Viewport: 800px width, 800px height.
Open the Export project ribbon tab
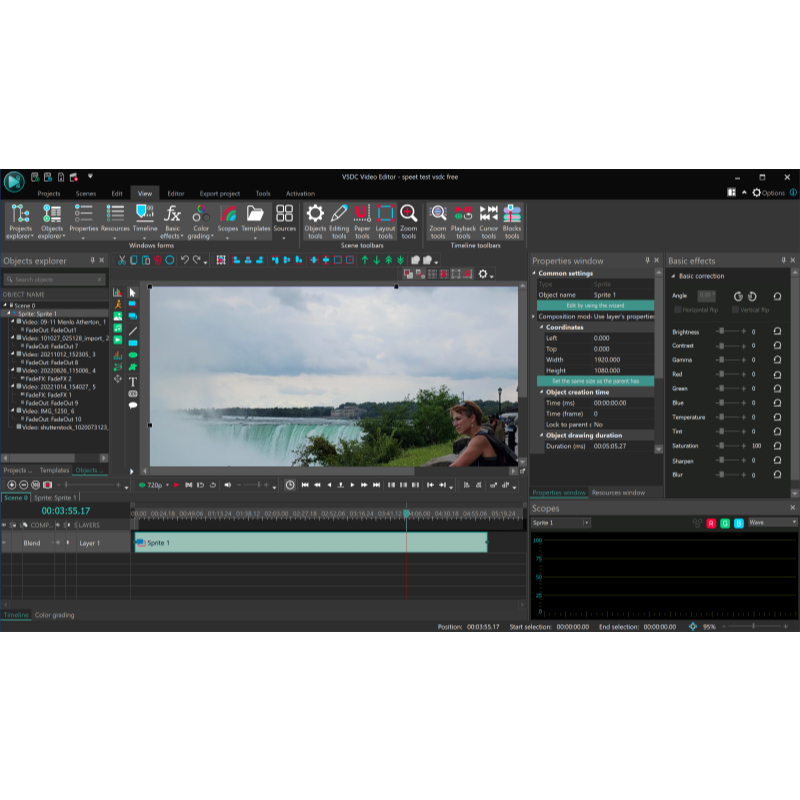click(x=219, y=193)
